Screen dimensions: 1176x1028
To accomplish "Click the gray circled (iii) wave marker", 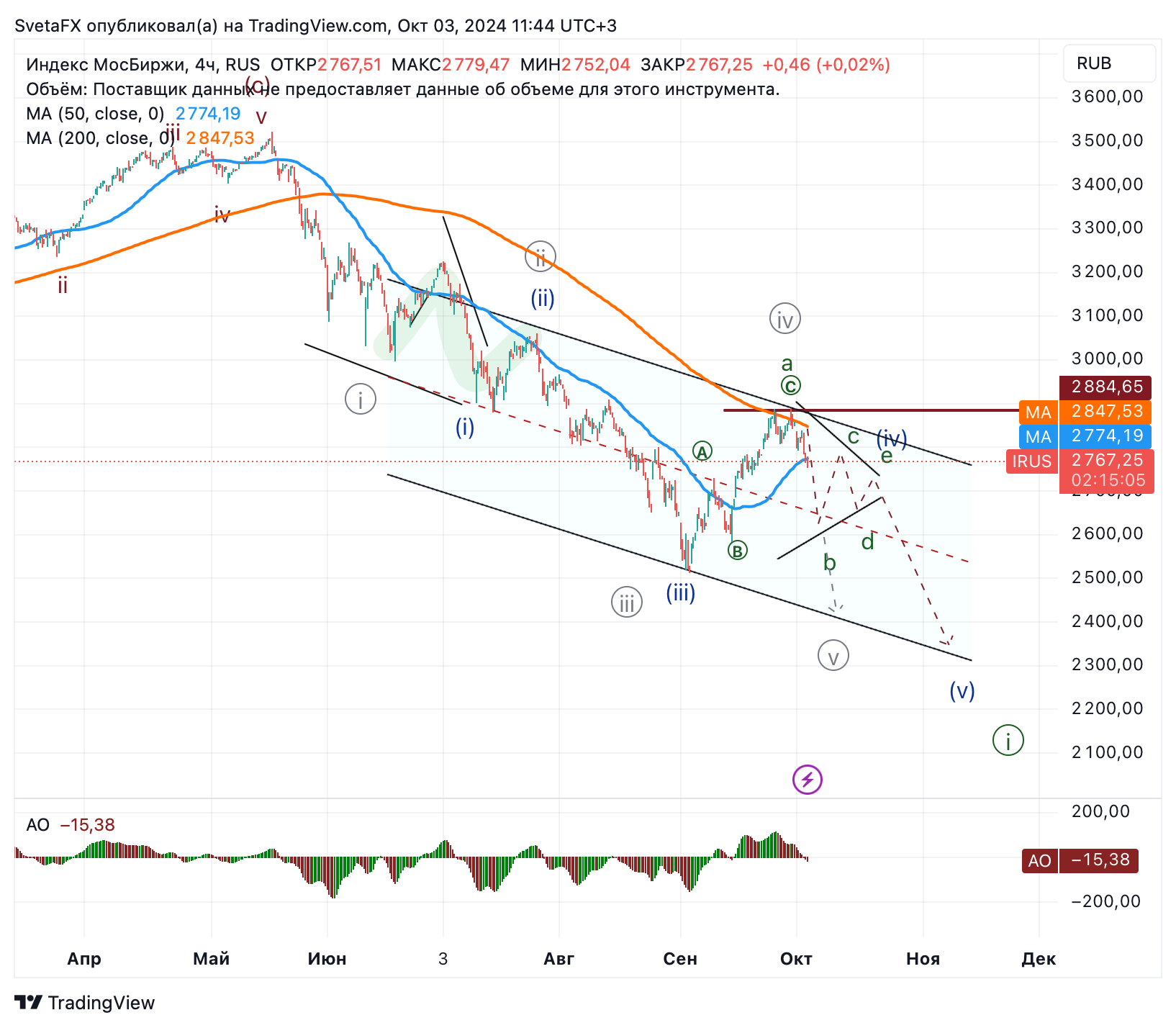I will 625,603.
